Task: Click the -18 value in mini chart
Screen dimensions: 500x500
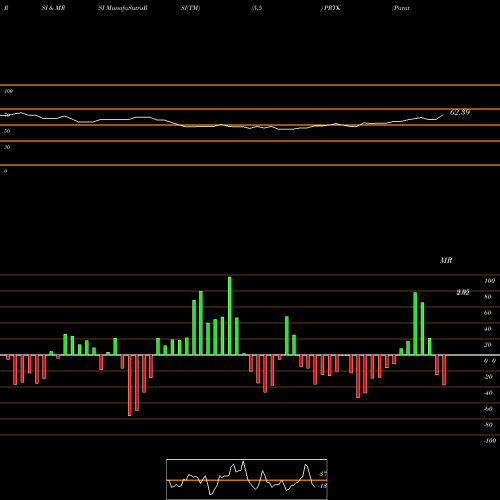Action: tap(322, 486)
